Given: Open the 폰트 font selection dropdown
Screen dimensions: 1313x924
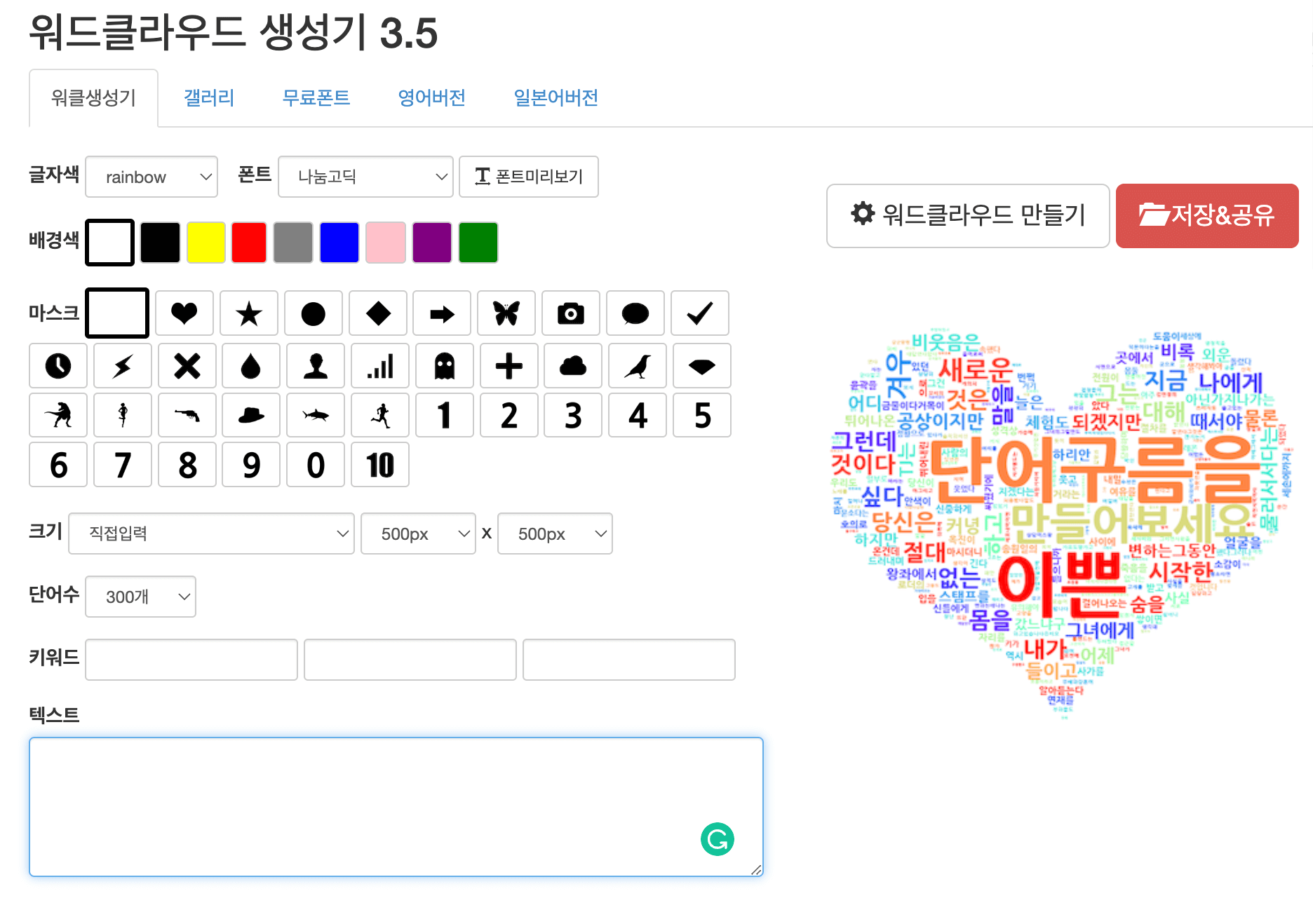Looking at the screenshot, I should coord(365,177).
